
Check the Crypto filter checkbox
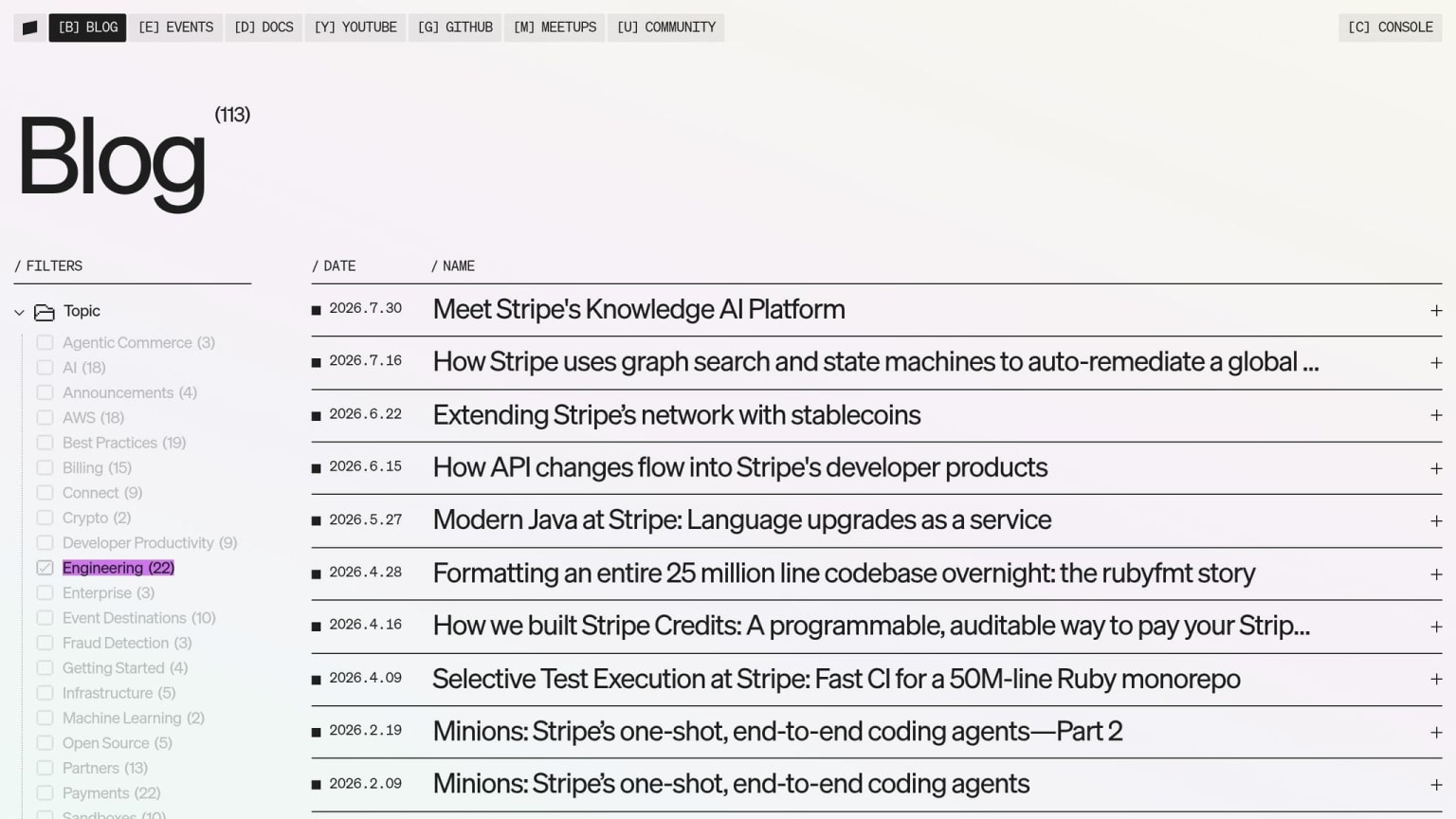(x=45, y=518)
